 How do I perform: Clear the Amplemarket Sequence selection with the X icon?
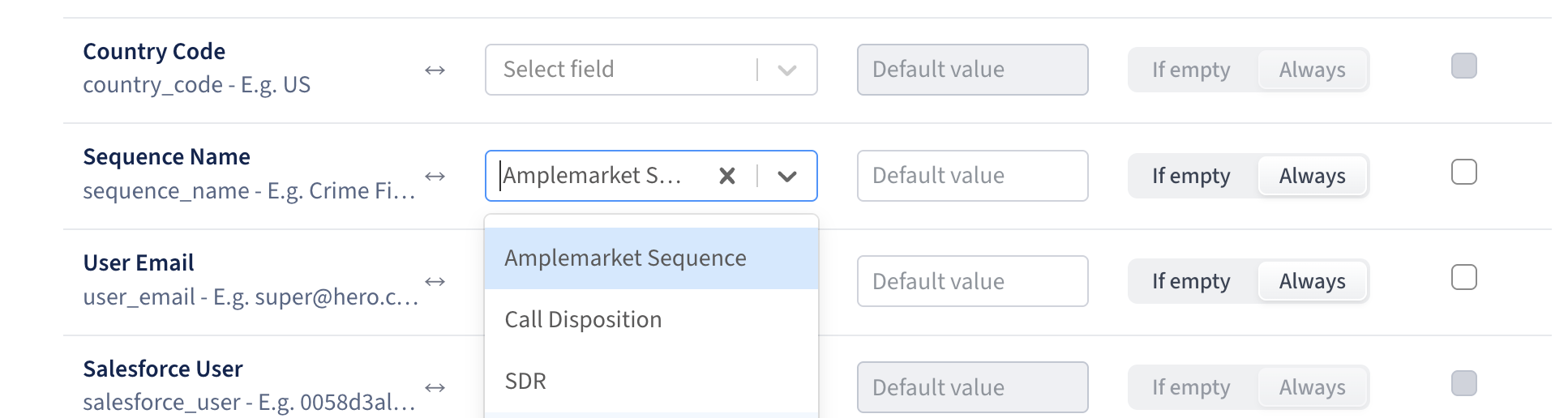[x=727, y=176]
